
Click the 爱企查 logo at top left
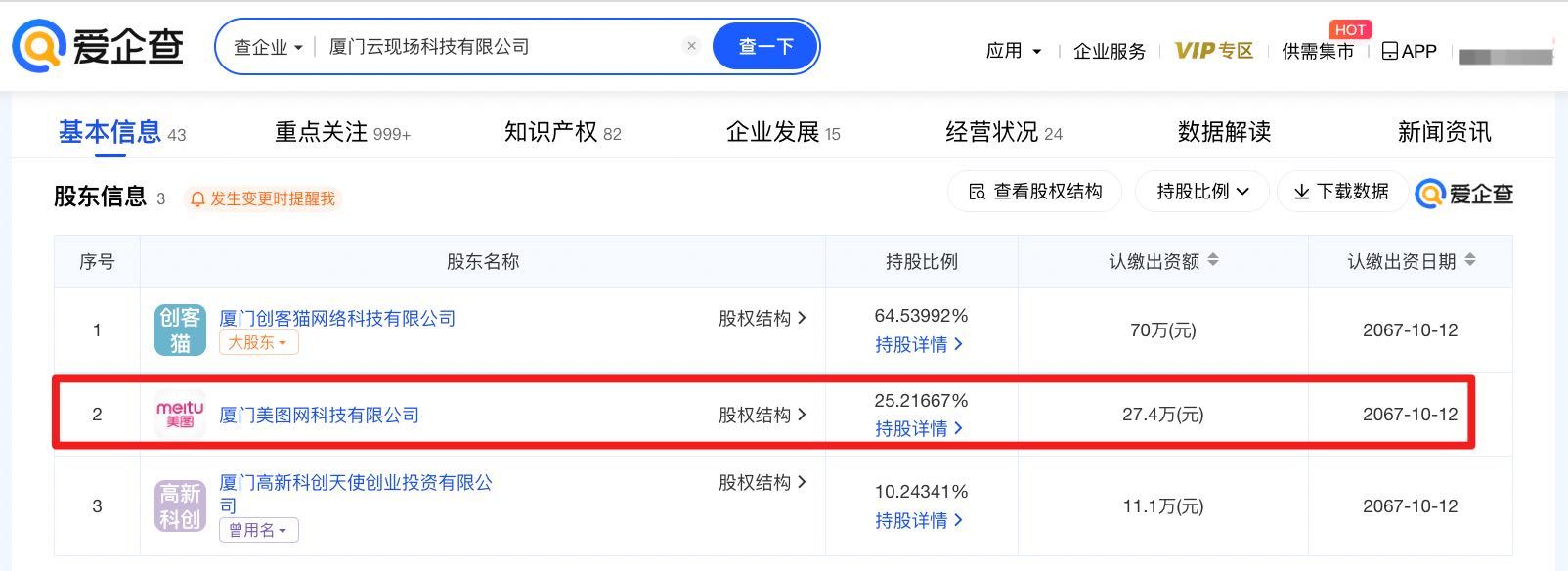98,46
